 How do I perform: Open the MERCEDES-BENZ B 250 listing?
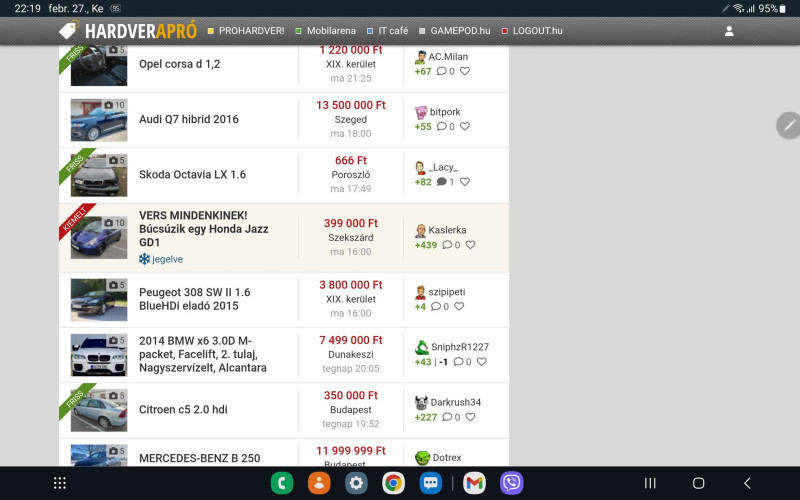(x=199, y=458)
